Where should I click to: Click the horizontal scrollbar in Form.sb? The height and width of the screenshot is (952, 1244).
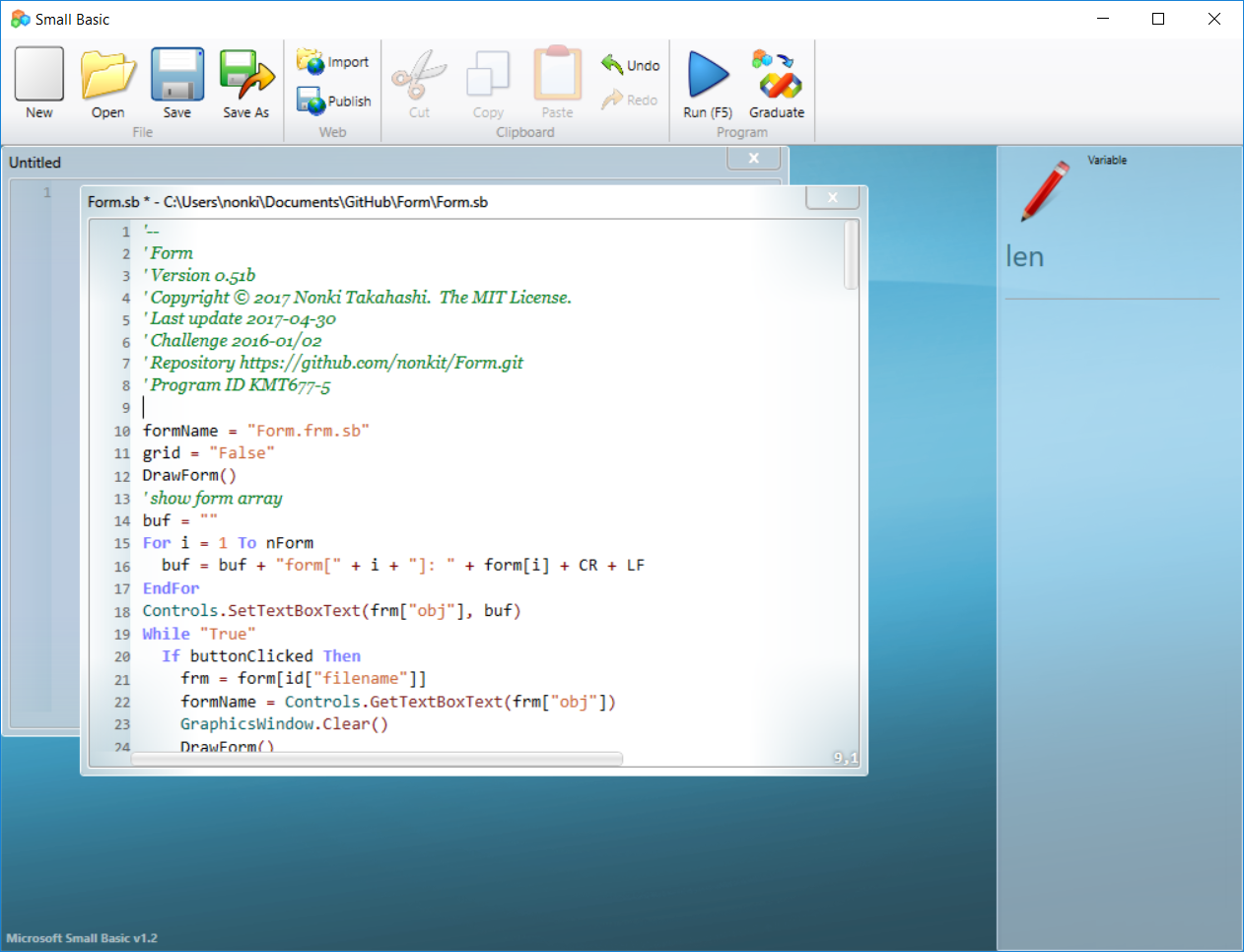pos(377,759)
